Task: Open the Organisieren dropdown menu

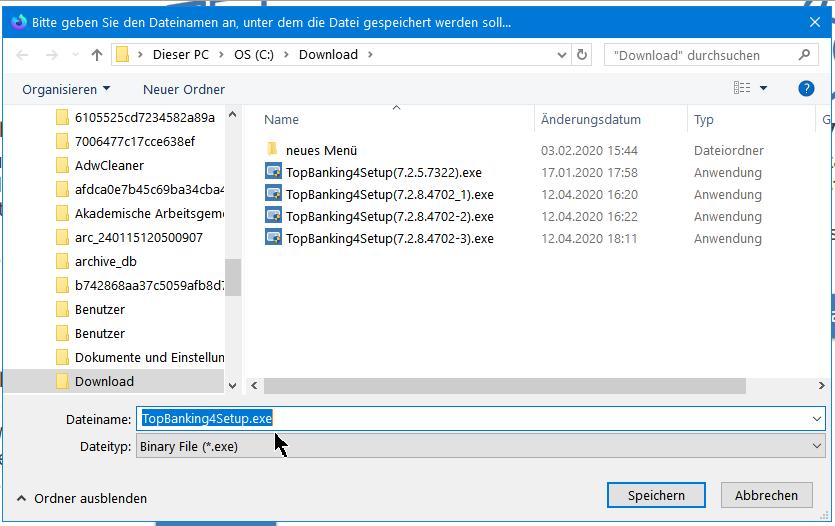Action: coord(66,89)
